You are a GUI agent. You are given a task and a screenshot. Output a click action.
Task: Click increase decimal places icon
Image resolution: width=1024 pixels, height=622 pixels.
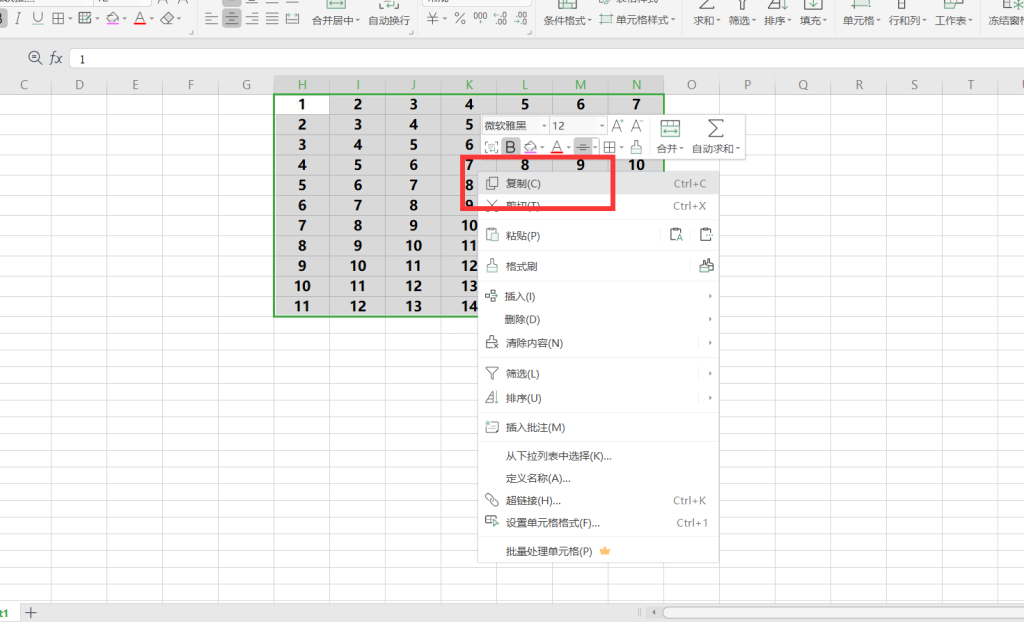click(x=500, y=19)
